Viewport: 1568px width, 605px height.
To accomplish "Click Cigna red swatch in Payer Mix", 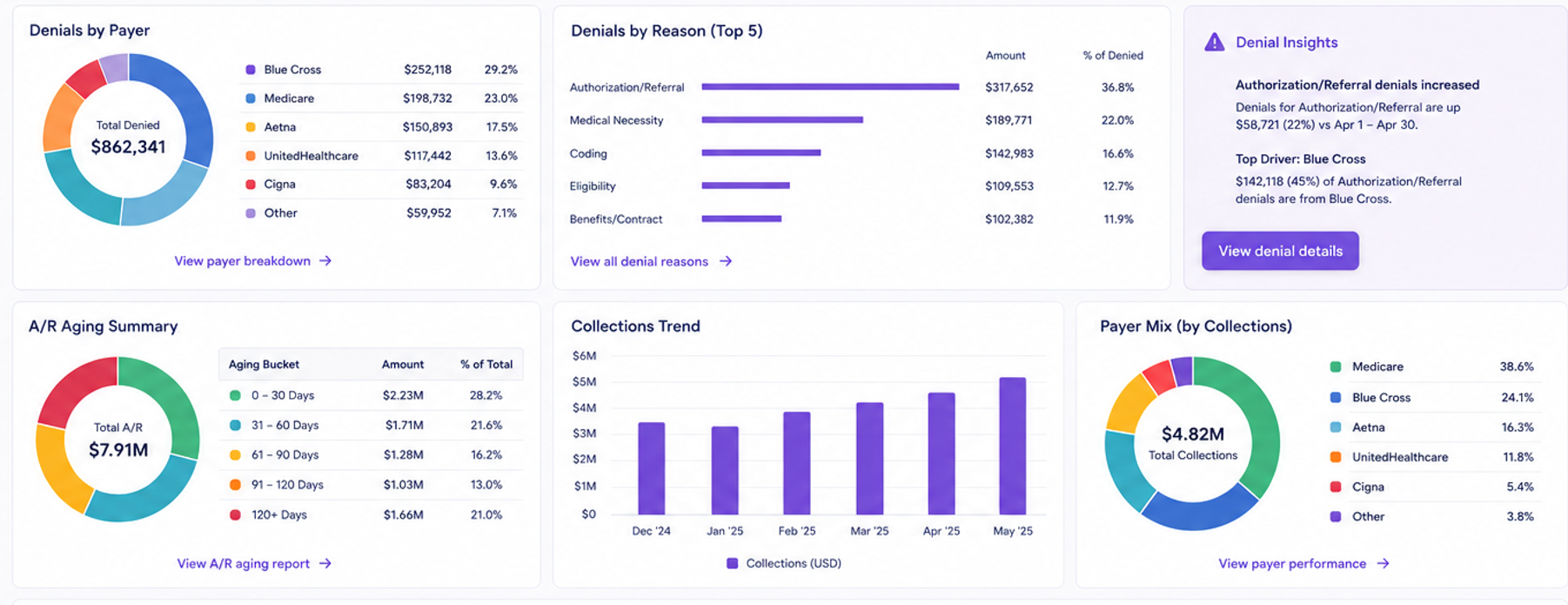I will tap(1336, 487).
